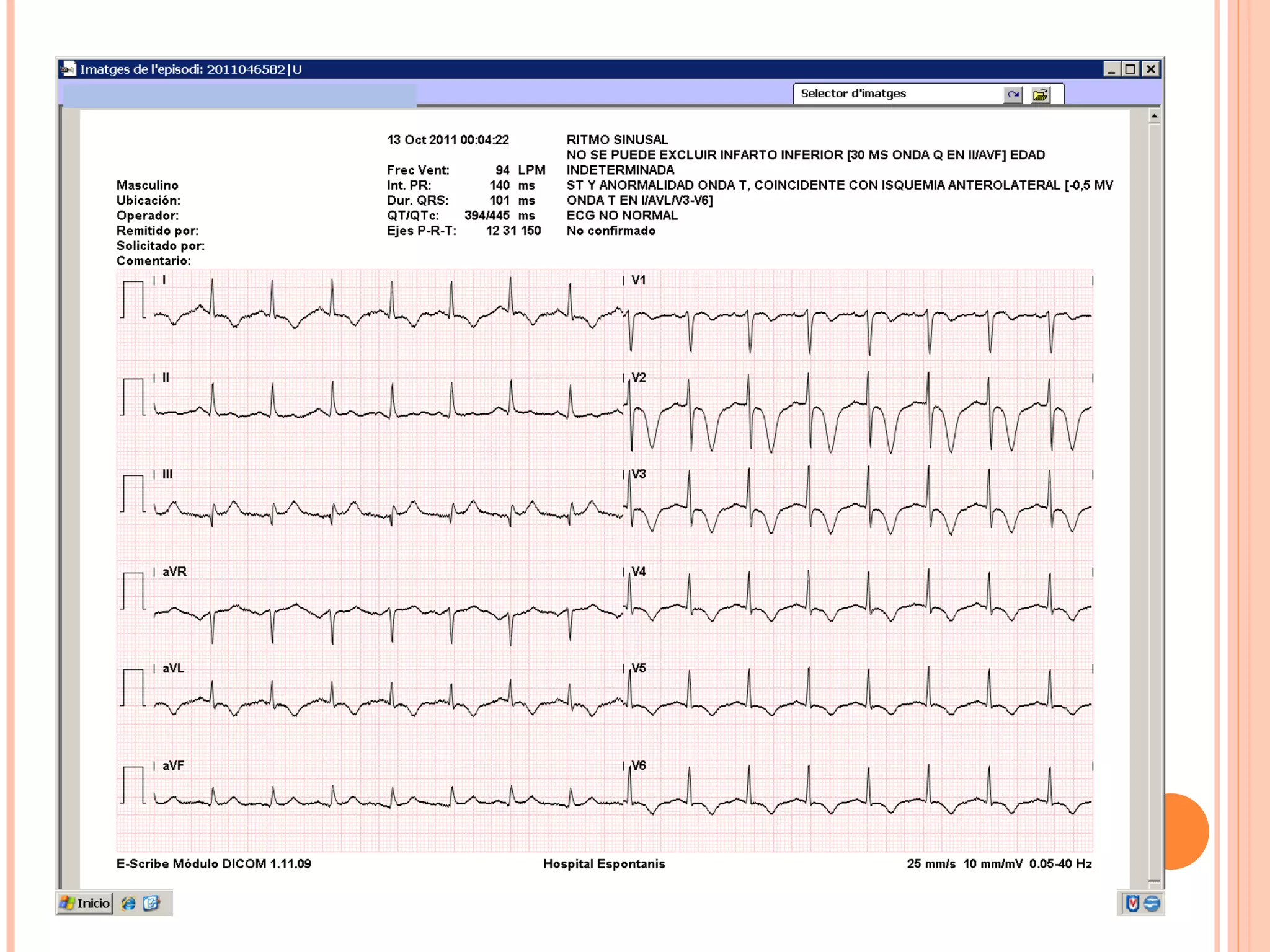Open the Inicio start menu
The width and height of the screenshot is (1270, 952).
coord(85,903)
